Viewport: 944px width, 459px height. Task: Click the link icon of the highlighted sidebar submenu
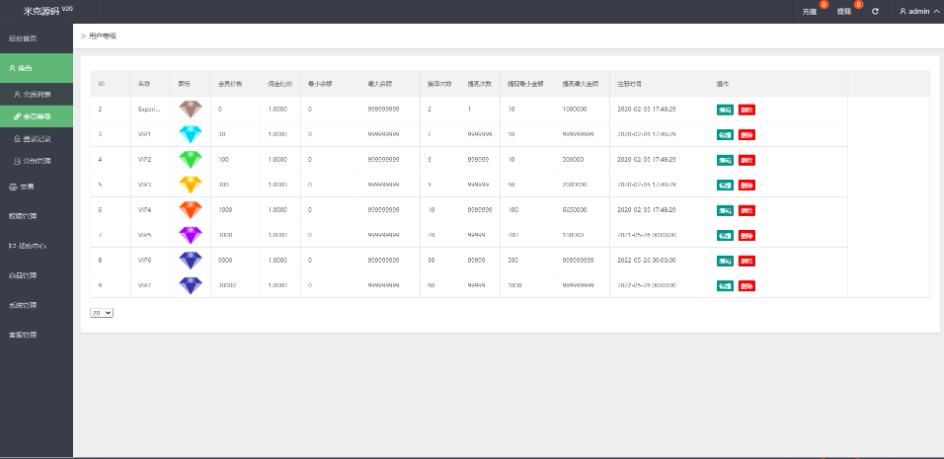[17, 116]
